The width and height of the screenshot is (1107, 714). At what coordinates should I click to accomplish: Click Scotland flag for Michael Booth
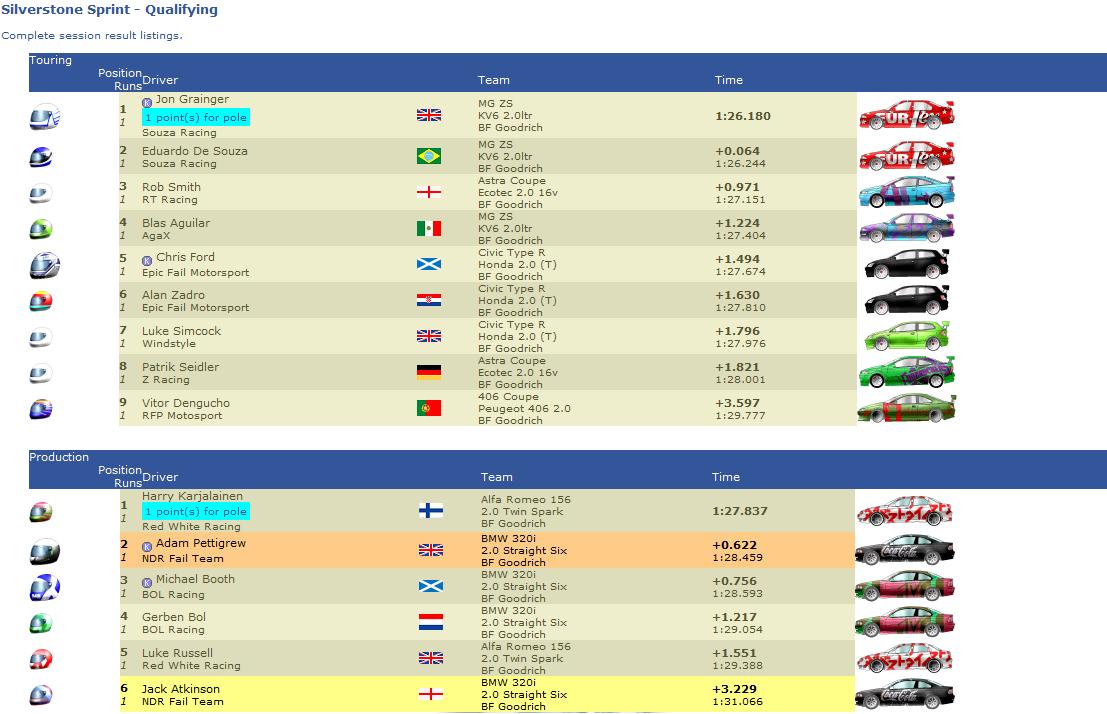coord(431,586)
